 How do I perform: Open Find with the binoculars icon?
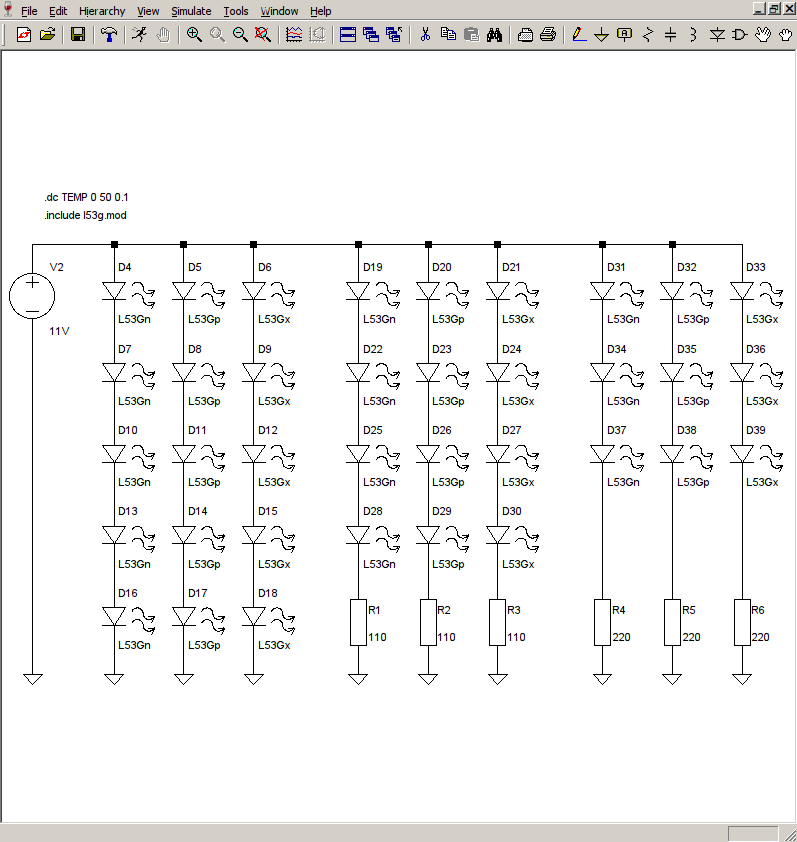coord(495,35)
